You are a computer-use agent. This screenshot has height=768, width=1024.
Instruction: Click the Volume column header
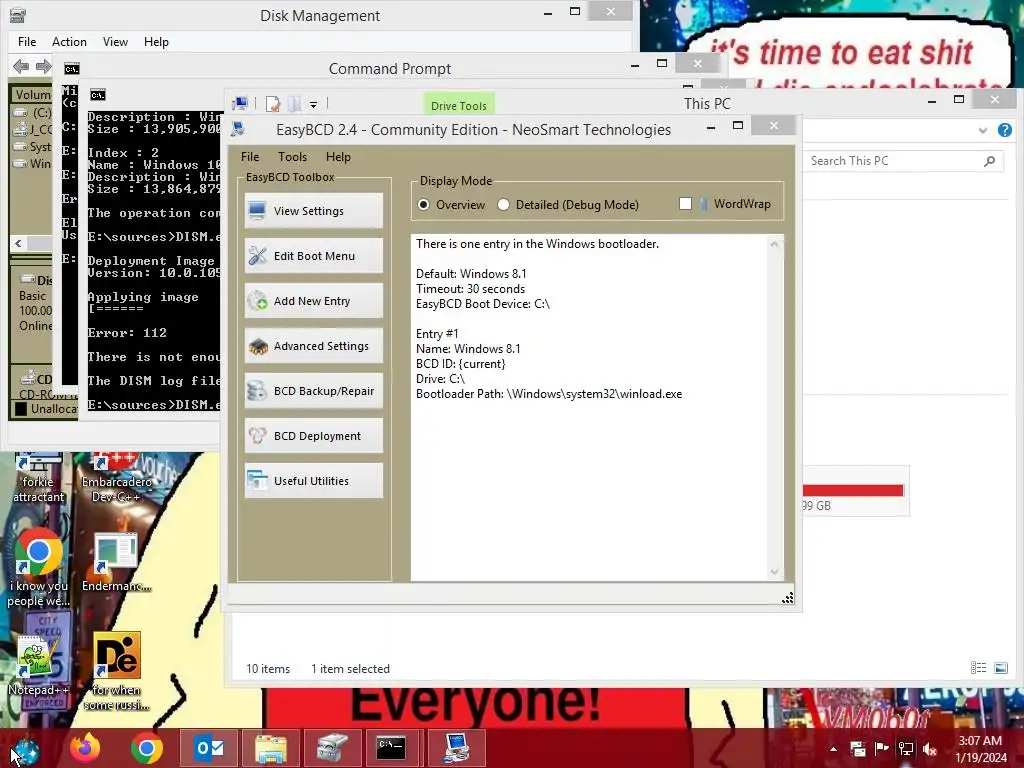tap(33, 95)
